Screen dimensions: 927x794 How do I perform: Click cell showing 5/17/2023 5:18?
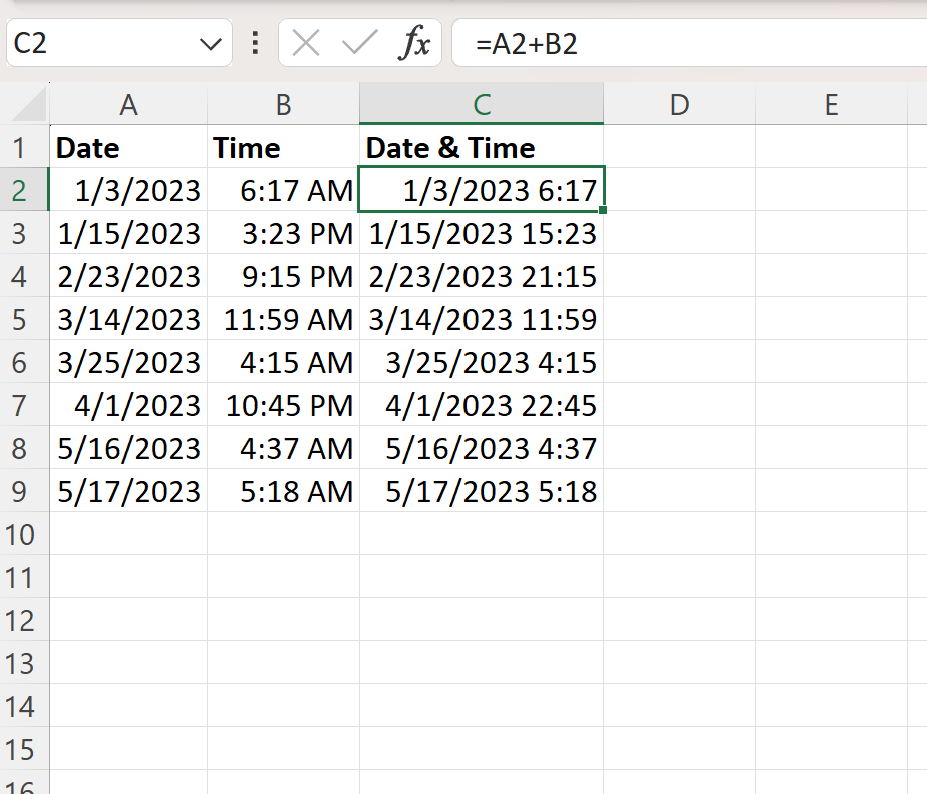pyautogui.click(x=481, y=491)
